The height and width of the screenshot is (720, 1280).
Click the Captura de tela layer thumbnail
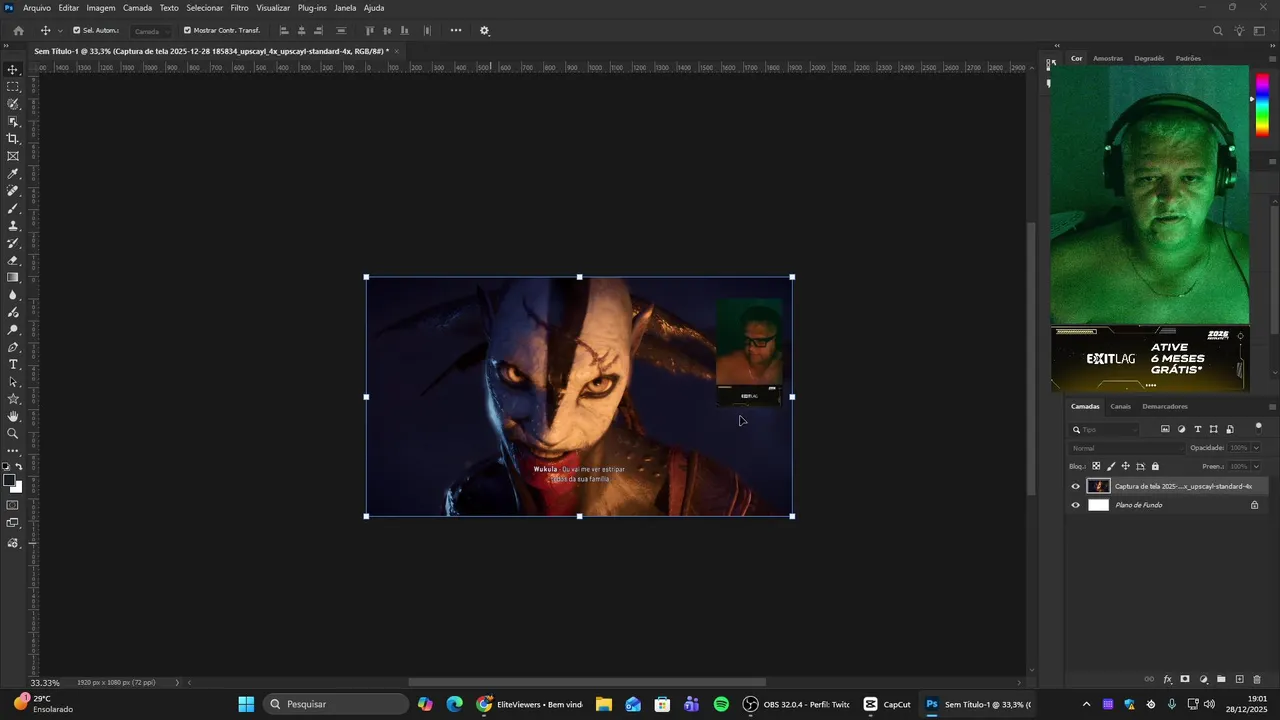(x=1098, y=487)
